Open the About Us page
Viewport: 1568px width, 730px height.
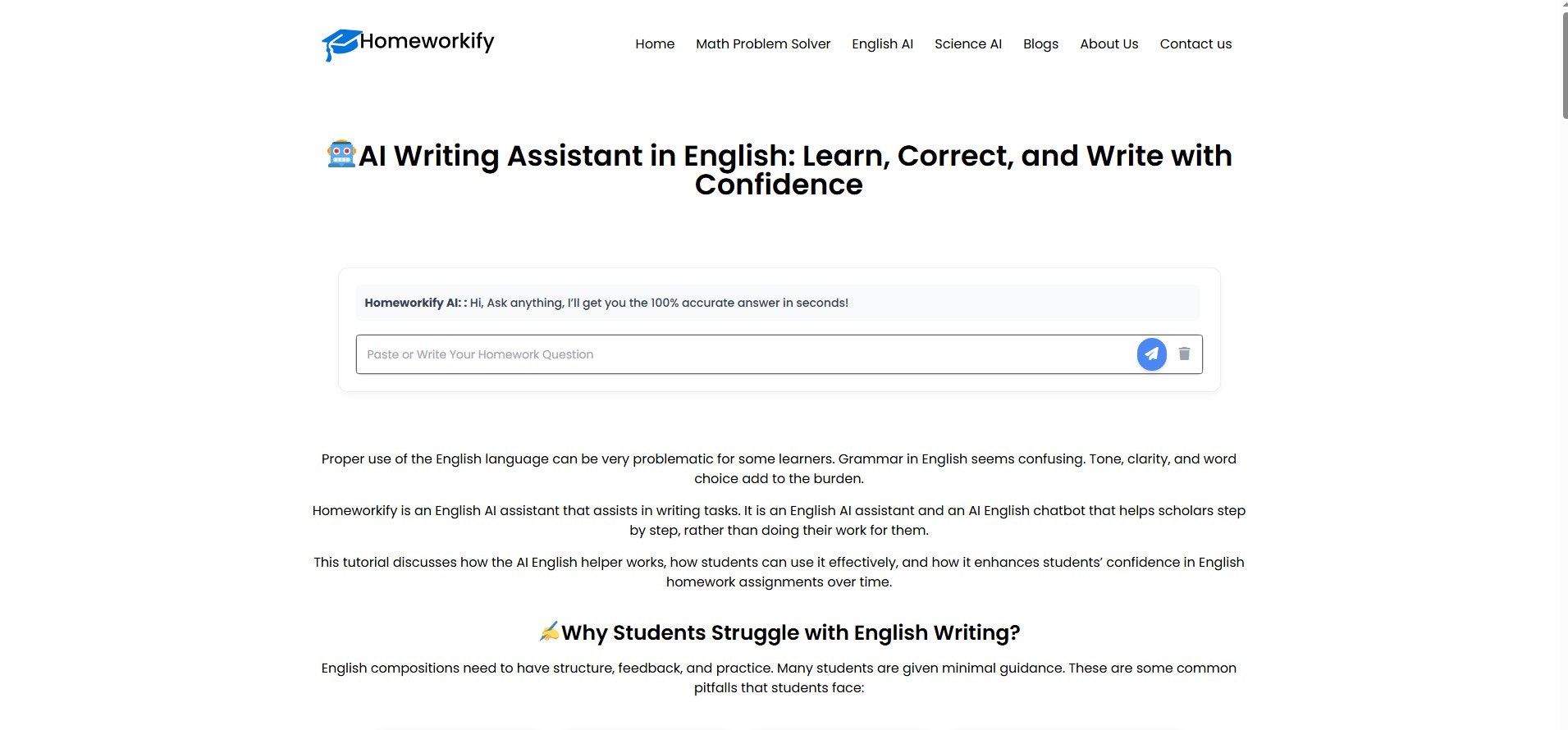(x=1109, y=44)
